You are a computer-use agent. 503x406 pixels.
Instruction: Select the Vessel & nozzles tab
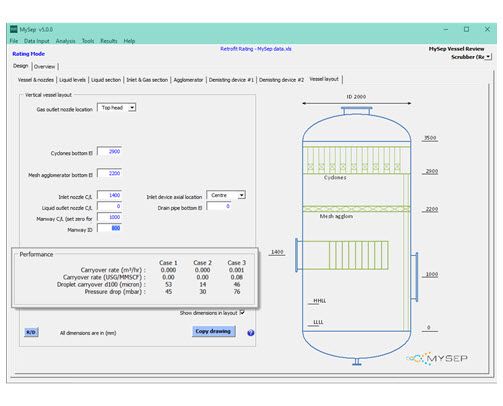tap(36, 80)
